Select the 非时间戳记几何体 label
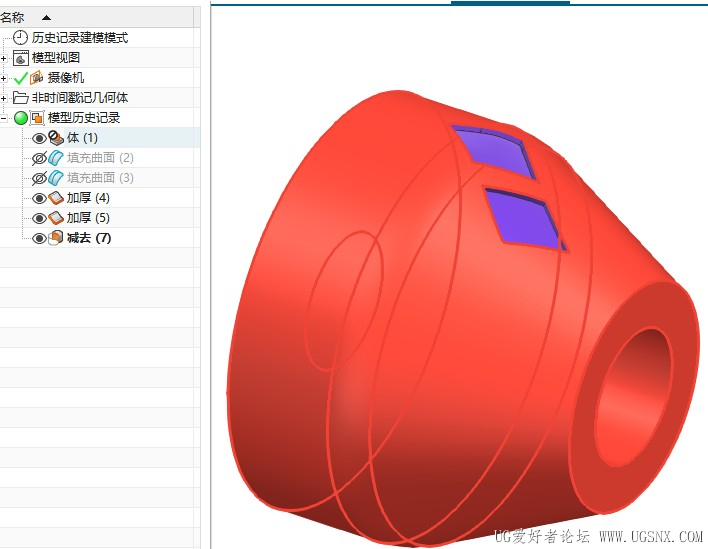Screen dimensions: 708x549 [79, 98]
